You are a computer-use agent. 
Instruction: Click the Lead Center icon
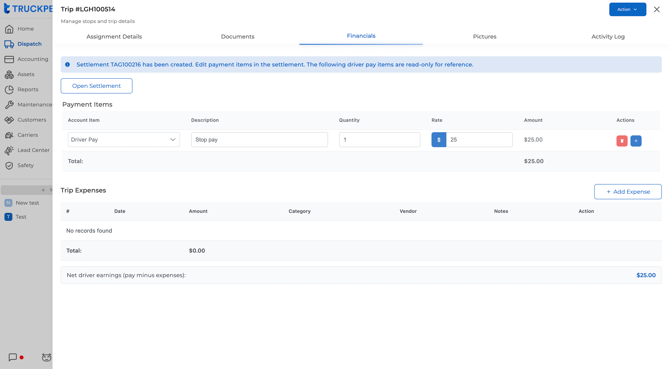9,150
